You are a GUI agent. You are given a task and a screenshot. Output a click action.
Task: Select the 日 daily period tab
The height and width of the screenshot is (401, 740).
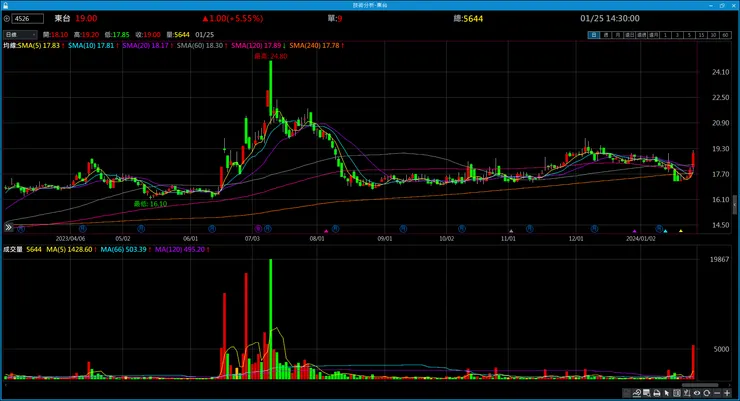coord(594,35)
